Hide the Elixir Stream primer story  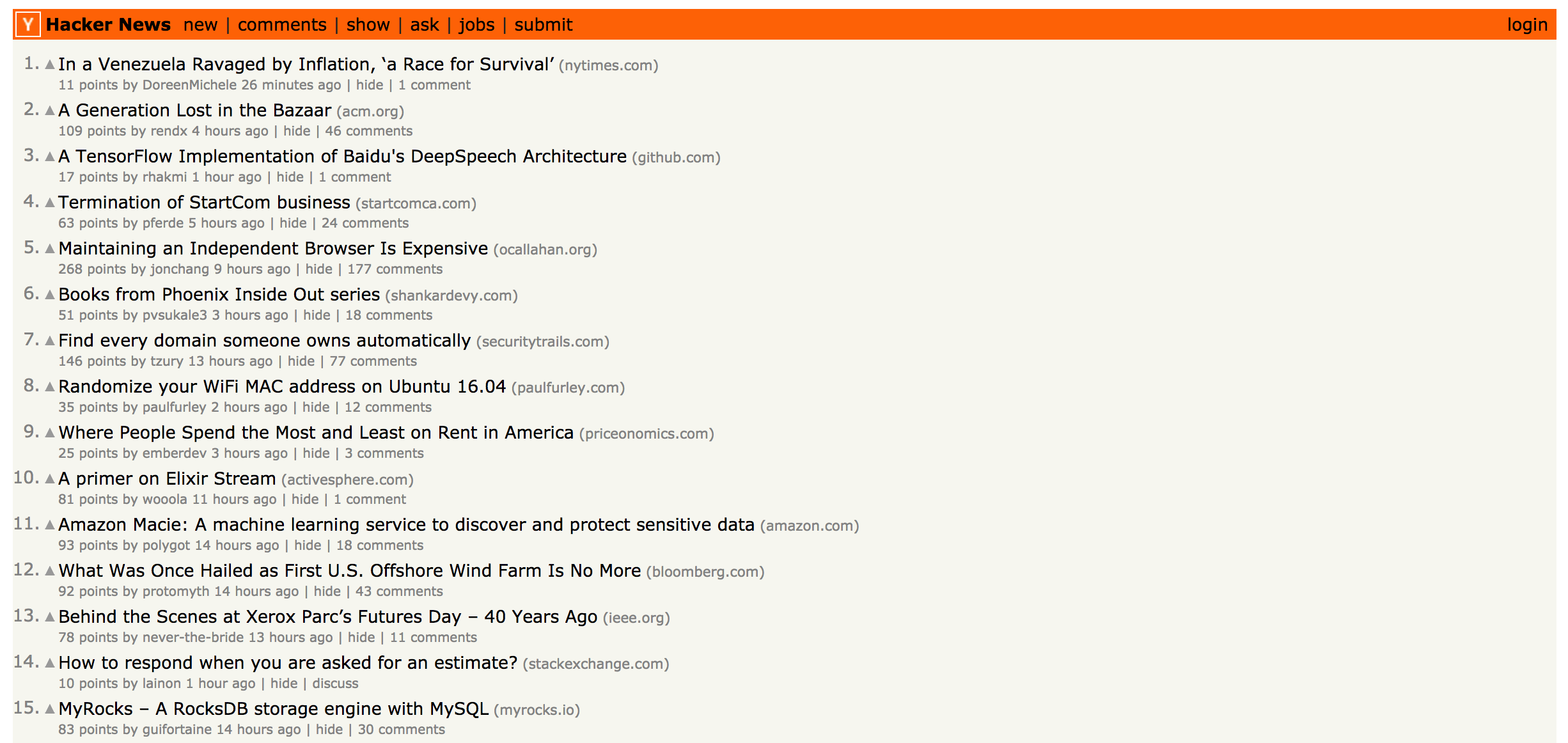pyautogui.click(x=305, y=499)
